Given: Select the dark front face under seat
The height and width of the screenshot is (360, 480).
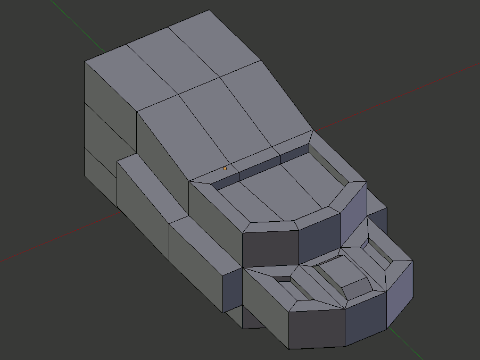Looking at the screenshot, I should (270, 246).
